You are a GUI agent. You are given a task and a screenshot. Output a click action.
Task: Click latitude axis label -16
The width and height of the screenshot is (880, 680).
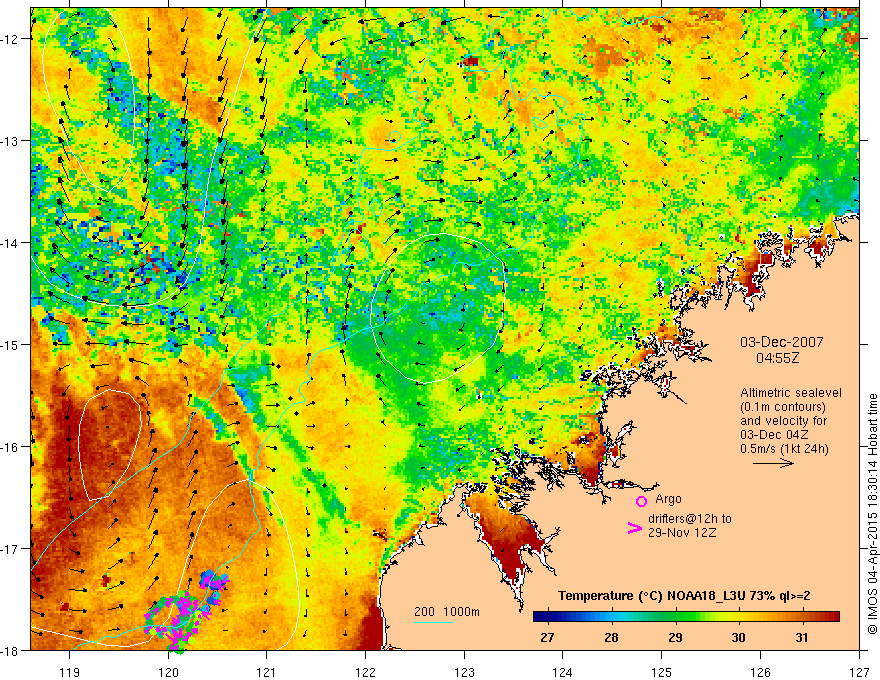click(x=12, y=447)
